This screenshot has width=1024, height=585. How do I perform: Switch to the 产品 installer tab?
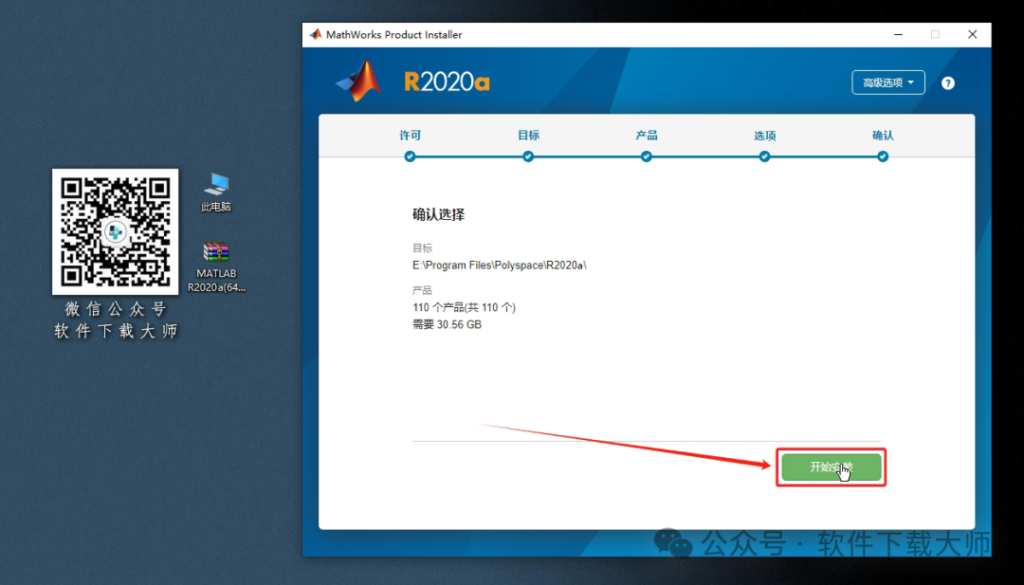tap(646, 135)
